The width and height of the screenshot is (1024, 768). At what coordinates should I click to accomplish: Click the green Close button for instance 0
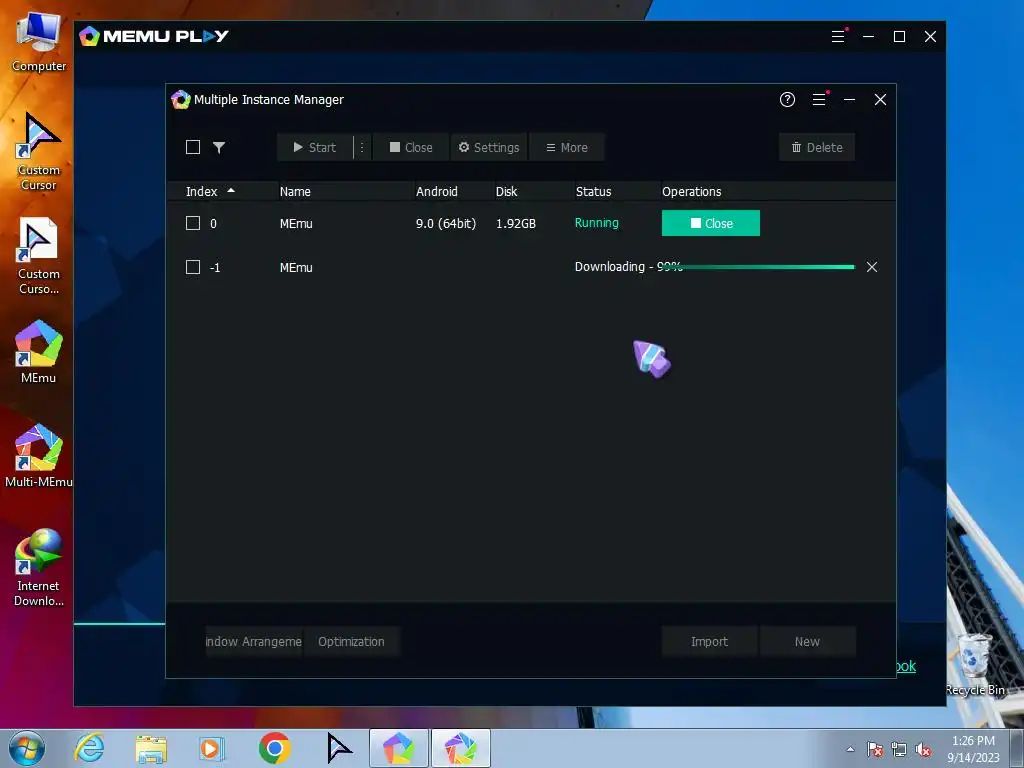pos(711,223)
